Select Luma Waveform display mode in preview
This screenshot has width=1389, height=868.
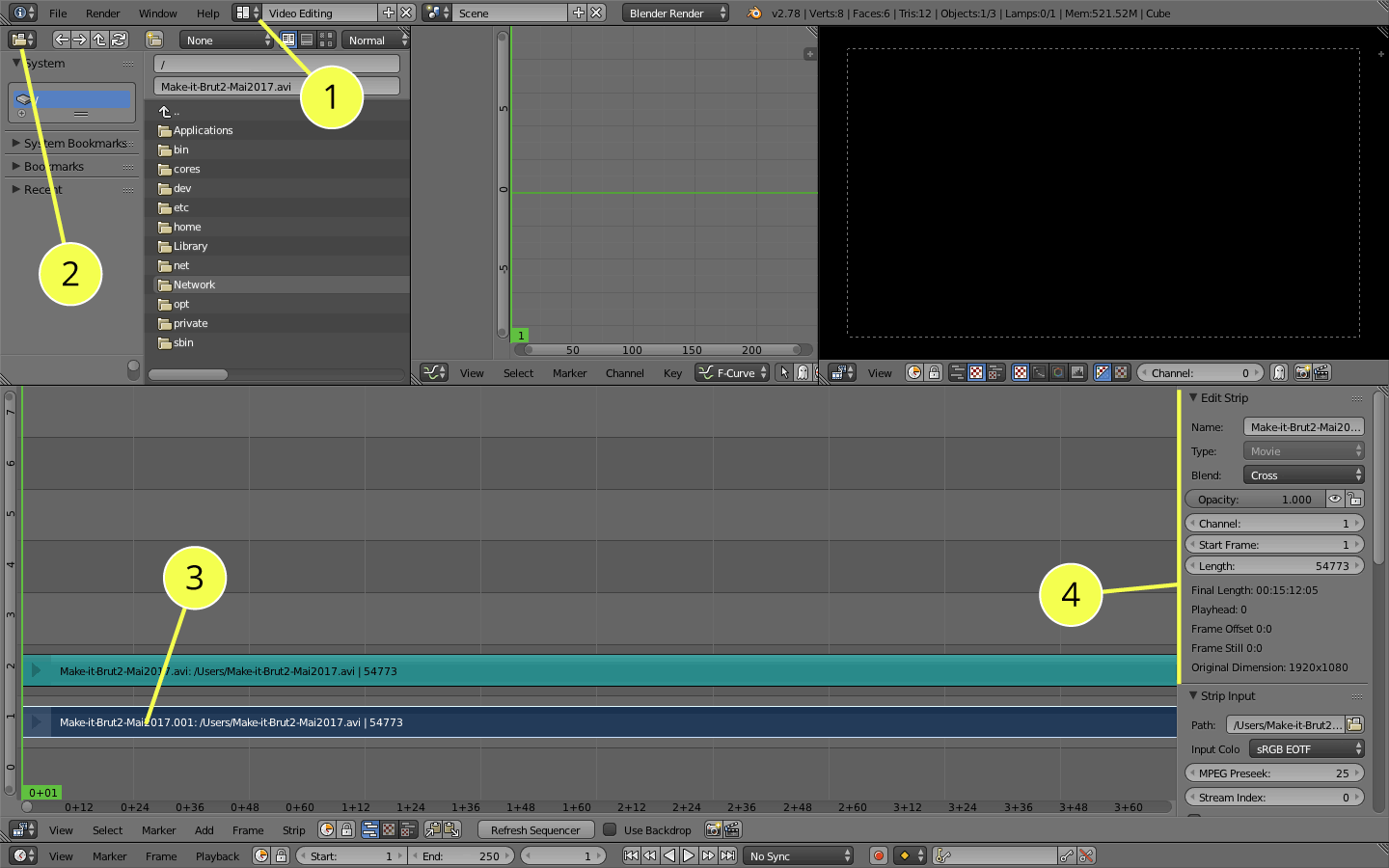pyautogui.click(x=1039, y=372)
